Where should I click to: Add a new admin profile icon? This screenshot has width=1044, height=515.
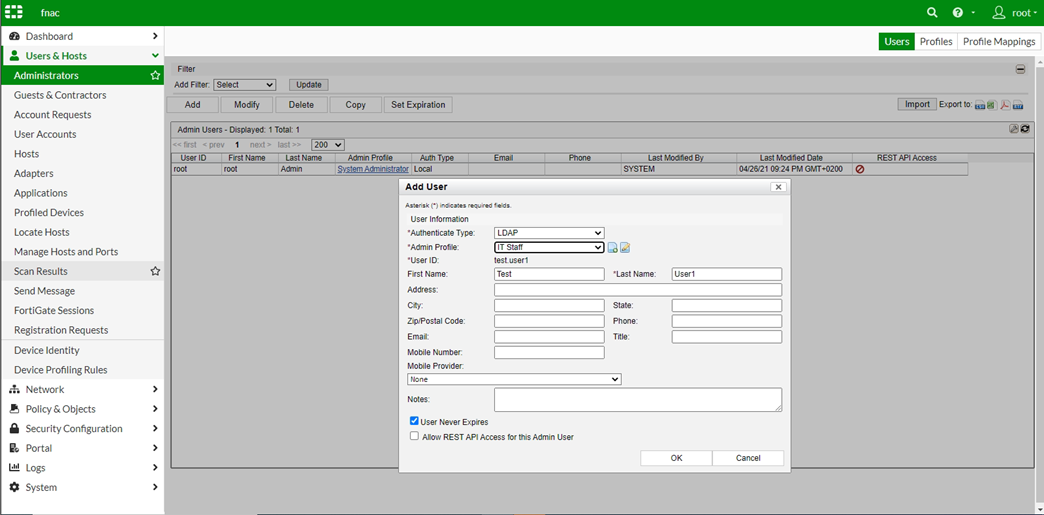[x=613, y=248]
